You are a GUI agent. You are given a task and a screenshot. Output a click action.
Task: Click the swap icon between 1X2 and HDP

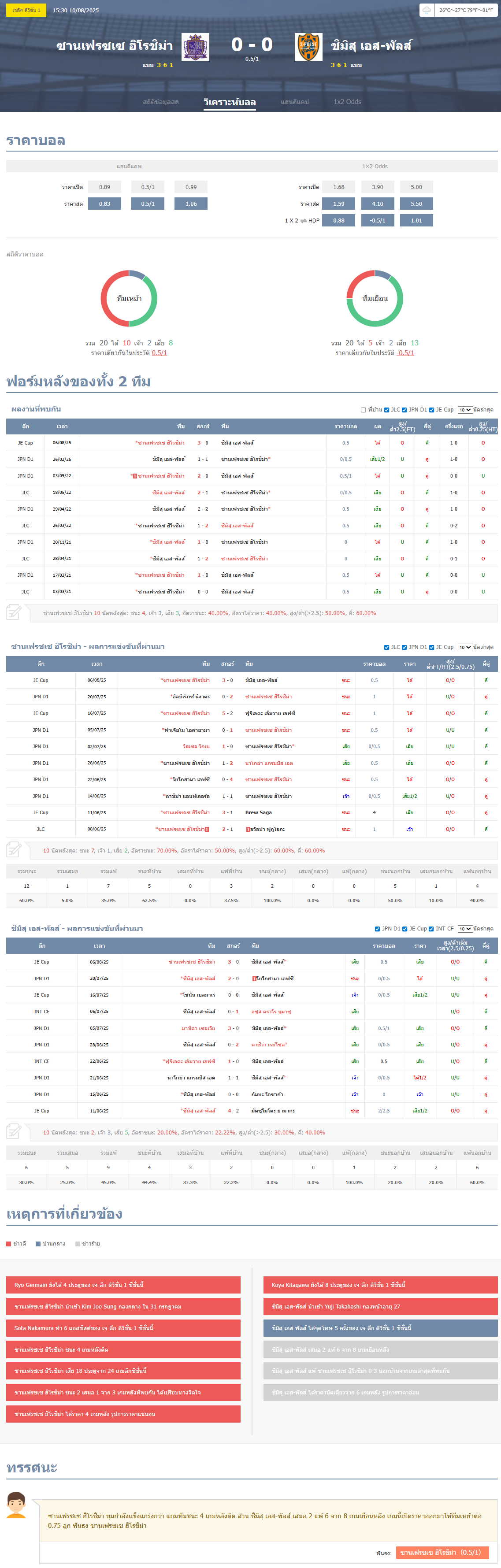tap(303, 221)
